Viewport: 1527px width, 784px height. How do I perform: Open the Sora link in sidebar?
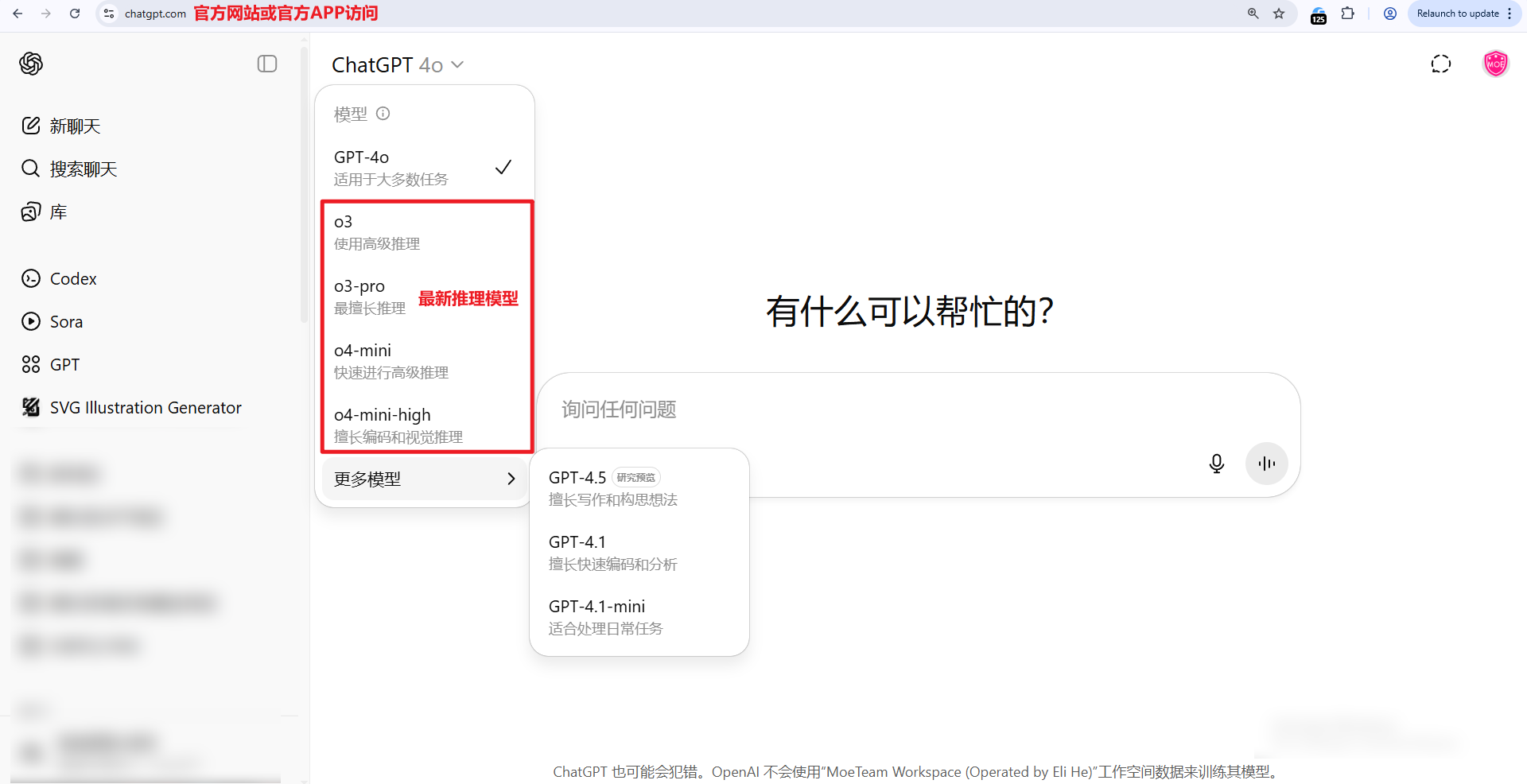tap(66, 321)
